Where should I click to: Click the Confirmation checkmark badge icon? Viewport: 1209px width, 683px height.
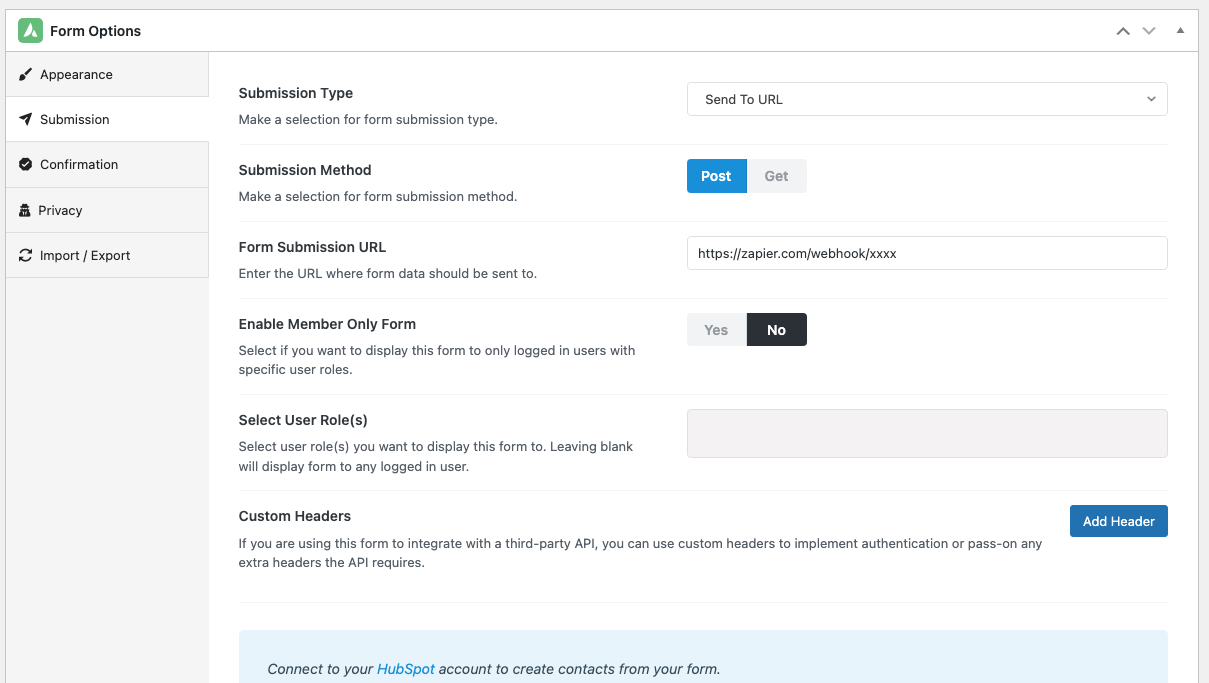coord(25,165)
